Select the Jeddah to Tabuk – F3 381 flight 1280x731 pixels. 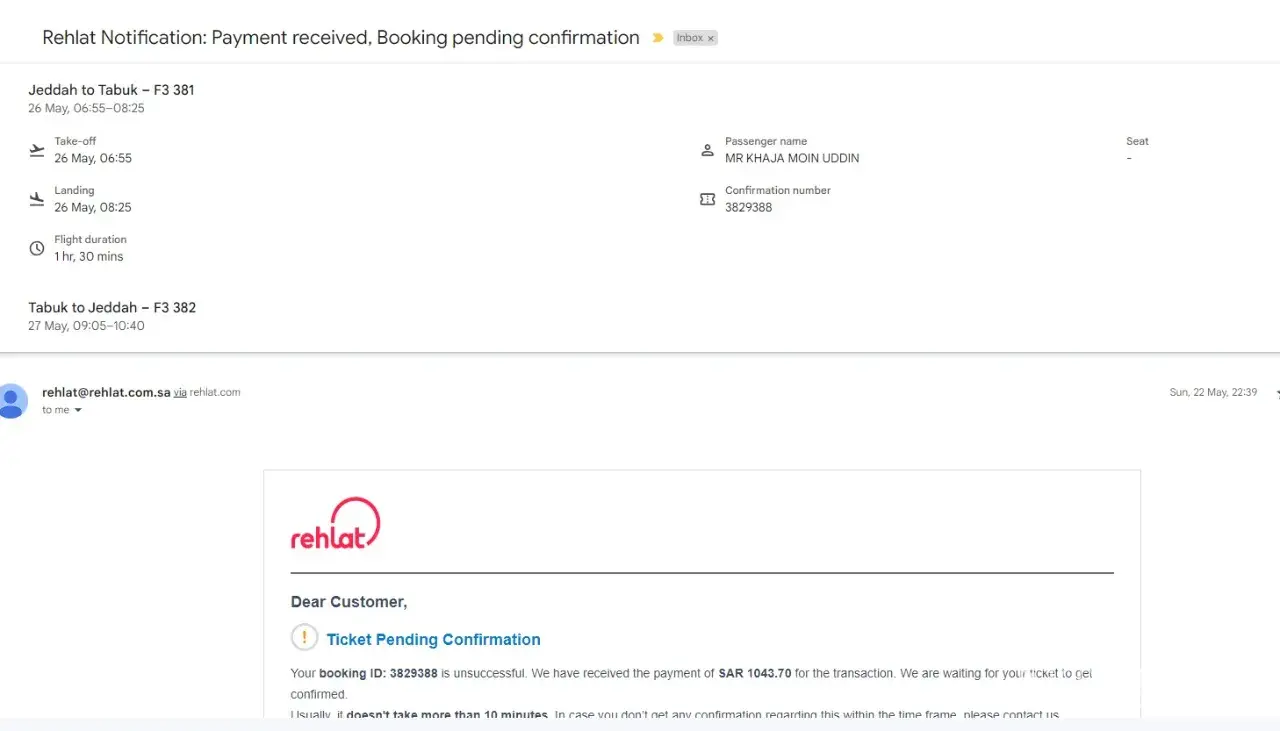[111, 90]
